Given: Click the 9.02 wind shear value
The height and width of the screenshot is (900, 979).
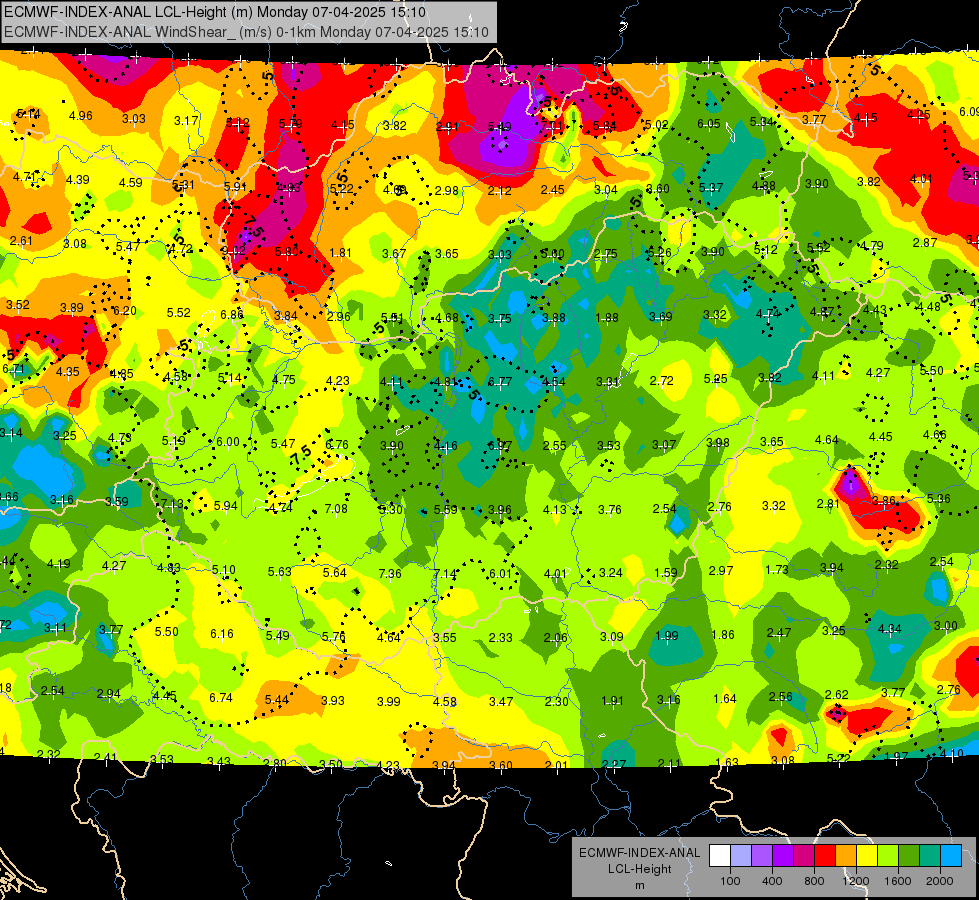Looking at the screenshot, I should (x=233, y=250).
